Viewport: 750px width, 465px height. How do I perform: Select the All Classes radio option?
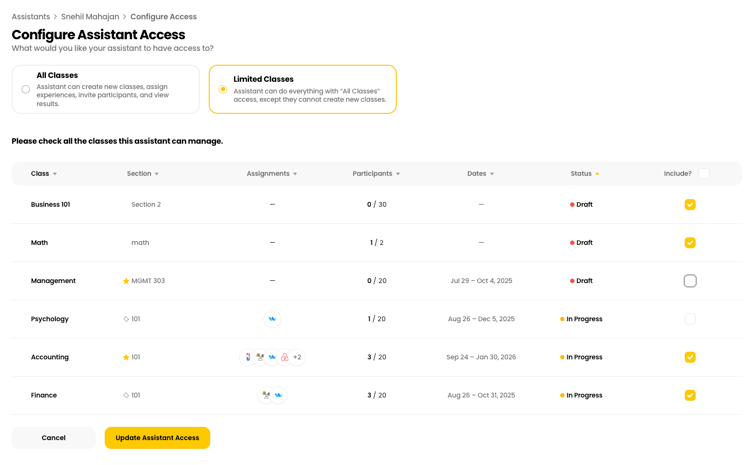[26, 90]
